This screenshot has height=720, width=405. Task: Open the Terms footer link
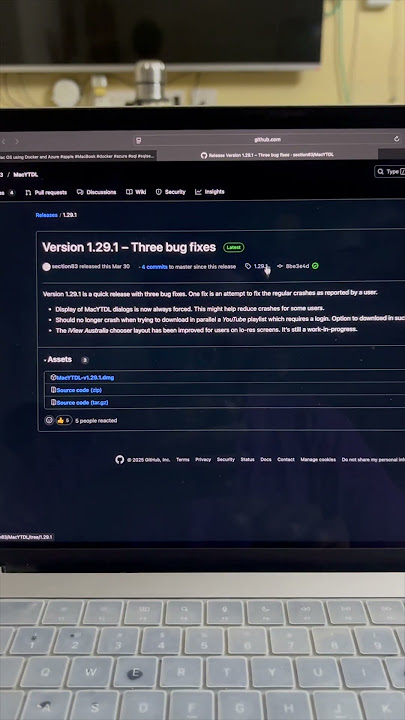(183, 460)
